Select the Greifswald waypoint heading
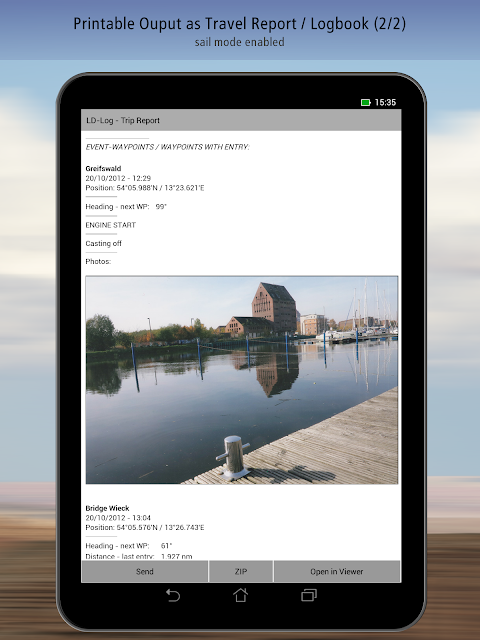480x640 pixels. pos(103,169)
